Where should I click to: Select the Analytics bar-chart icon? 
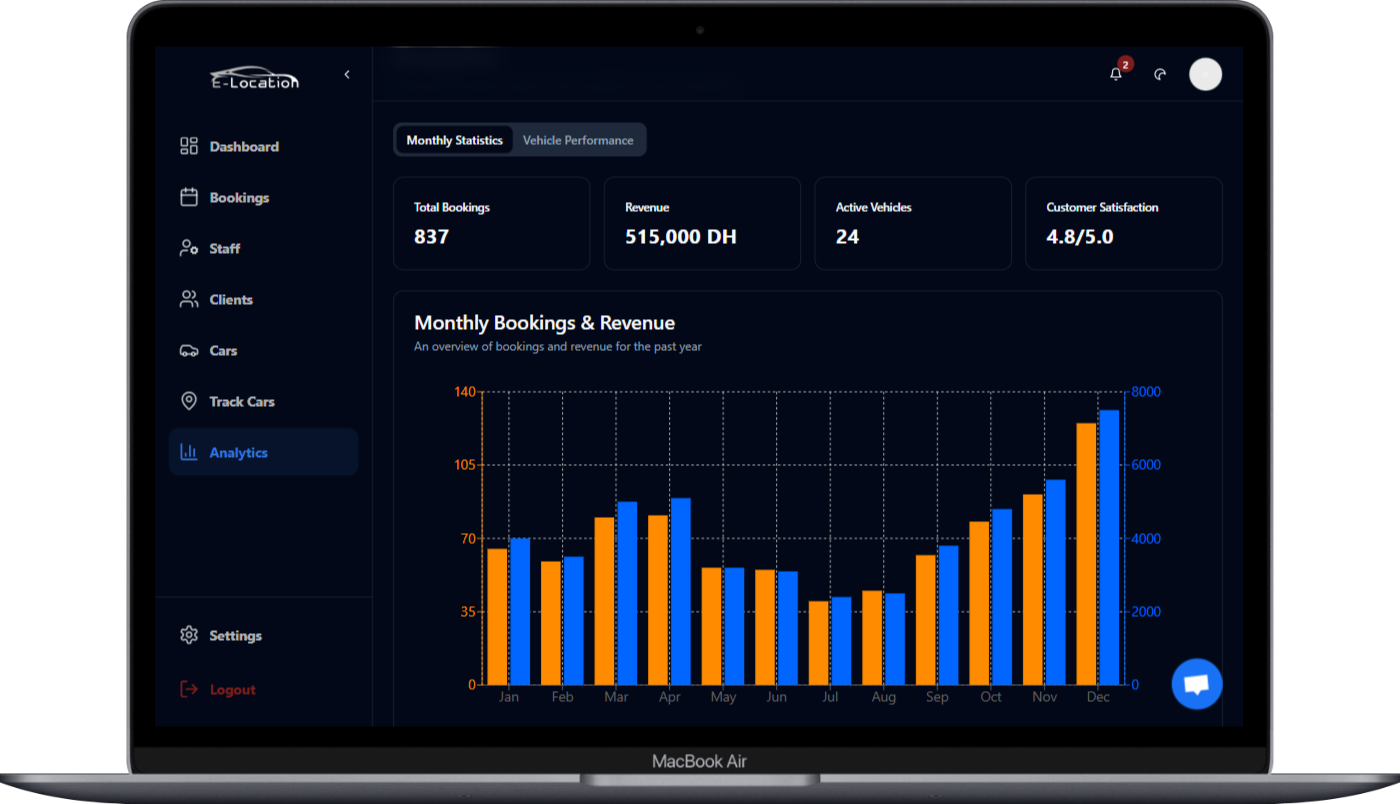(188, 452)
